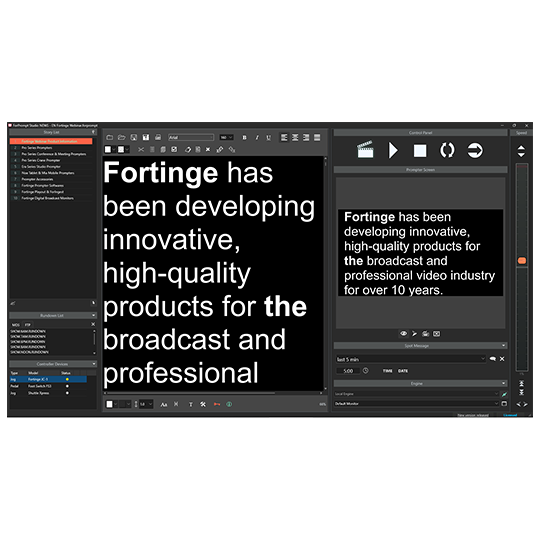This screenshot has height=540, width=540.
Task: Open the last 5 min spot message dropdown
Action: click(411, 359)
